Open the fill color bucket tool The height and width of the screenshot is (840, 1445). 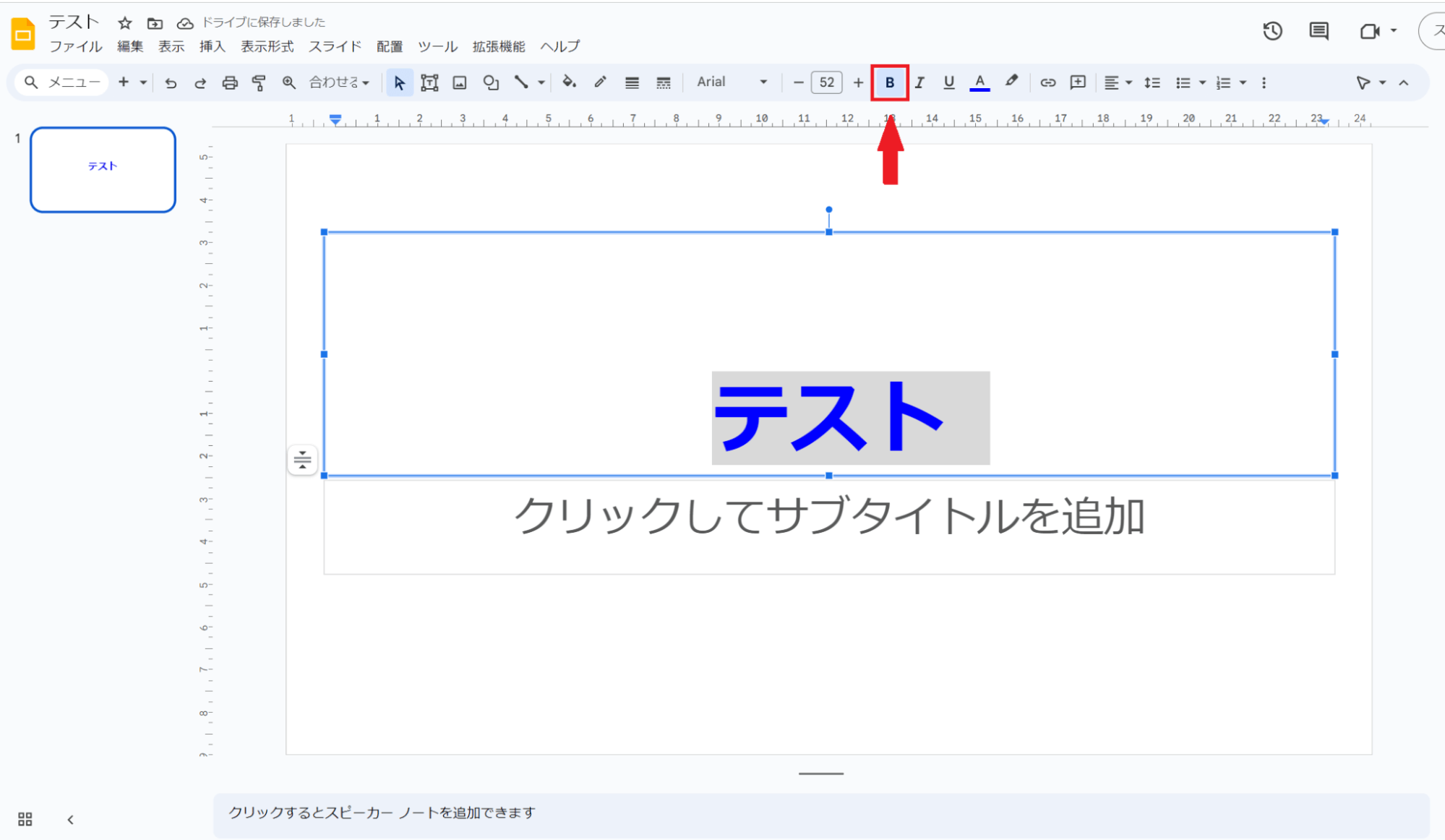[x=569, y=82]
